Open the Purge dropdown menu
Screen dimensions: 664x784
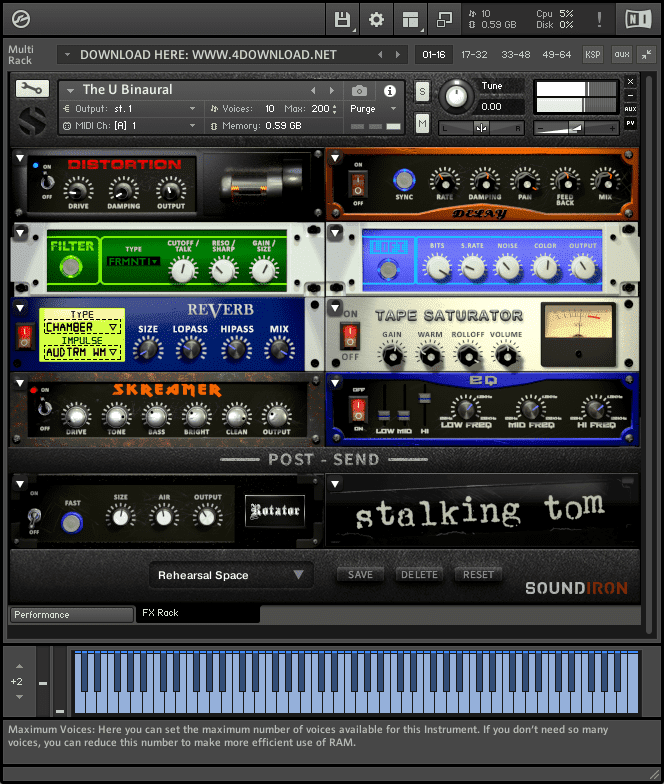pyautogui.click(x=374, y=108)
